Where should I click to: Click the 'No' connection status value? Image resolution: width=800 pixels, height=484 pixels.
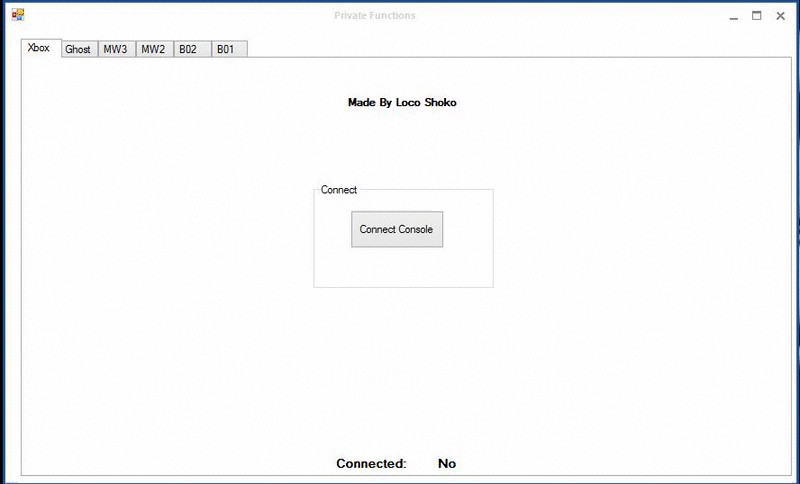447,464
